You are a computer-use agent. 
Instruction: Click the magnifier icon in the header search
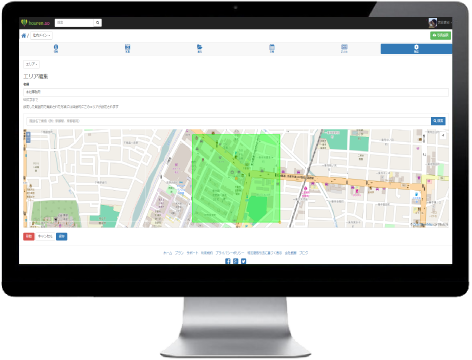click(98, 23)
